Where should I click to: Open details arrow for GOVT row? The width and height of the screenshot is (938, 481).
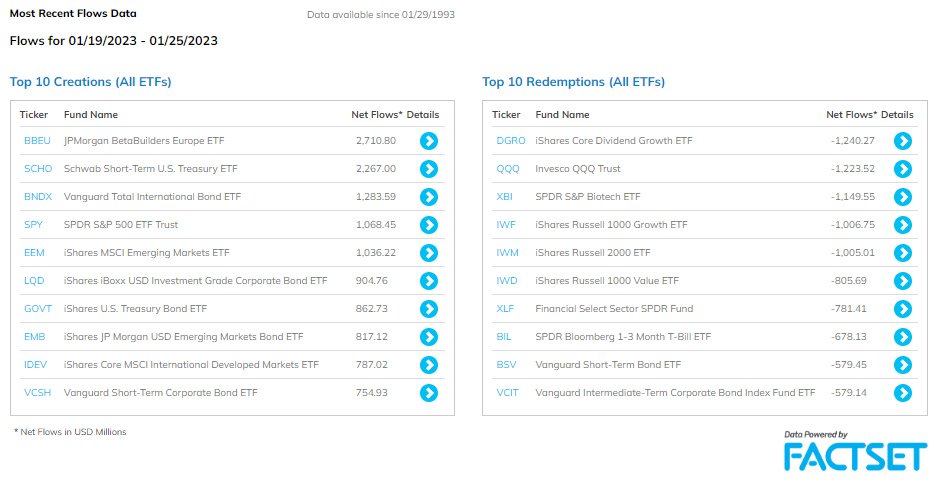click(429, 309)
